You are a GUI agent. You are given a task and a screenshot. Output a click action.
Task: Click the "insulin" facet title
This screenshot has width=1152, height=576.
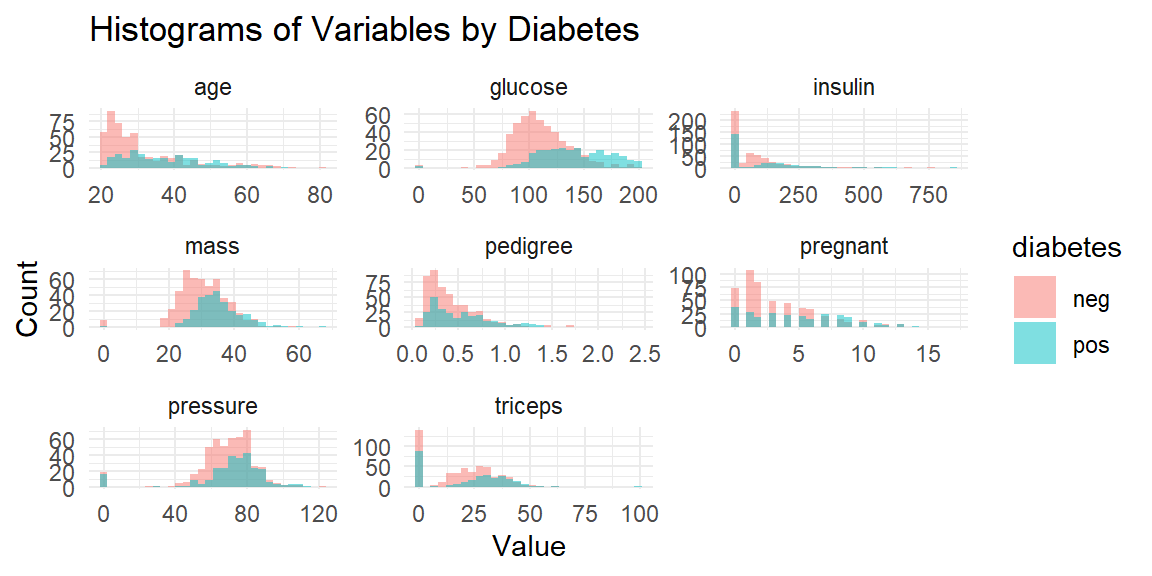coord(843,87)
